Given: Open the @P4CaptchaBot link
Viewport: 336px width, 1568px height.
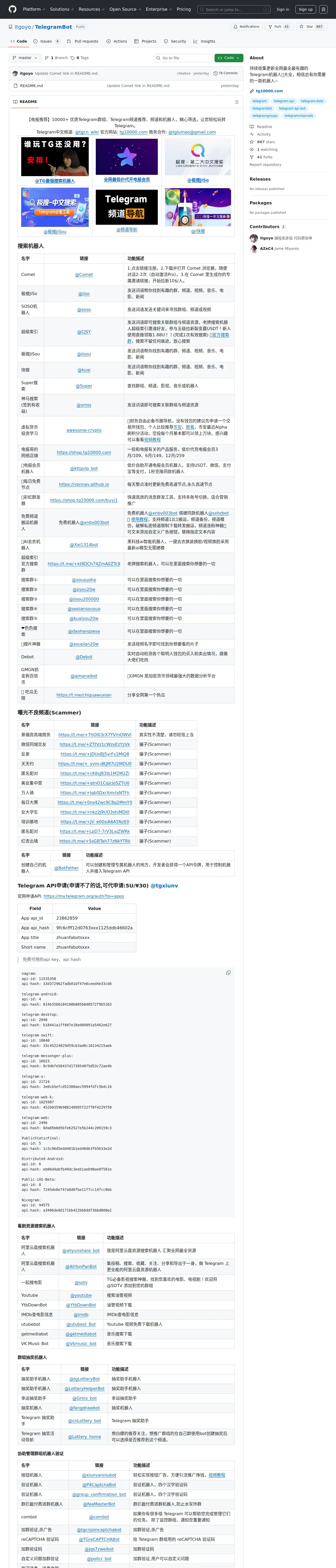Looking at the screenshot, I should [x=99, y=1485].
